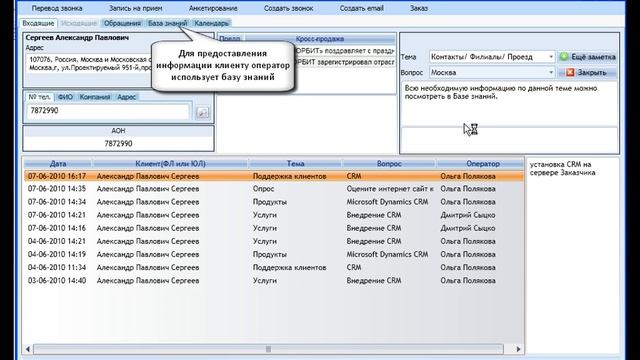Sort the table by the Тема column header
Screen dimensions: 640x360
click(296, 164)
